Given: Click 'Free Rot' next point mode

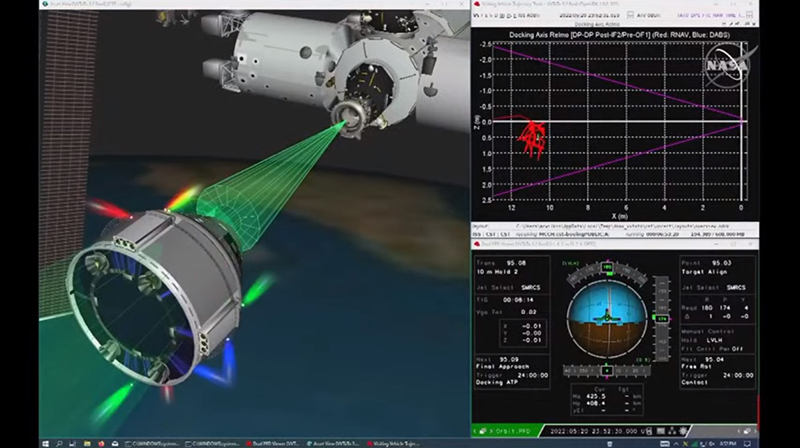Looking at the screenshot, I should (697, 366).
